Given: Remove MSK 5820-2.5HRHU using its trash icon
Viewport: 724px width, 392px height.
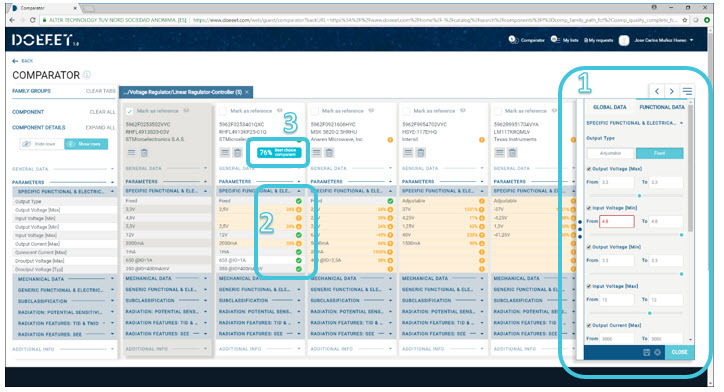Looking at the screenshot, I should tap(329, 152).
